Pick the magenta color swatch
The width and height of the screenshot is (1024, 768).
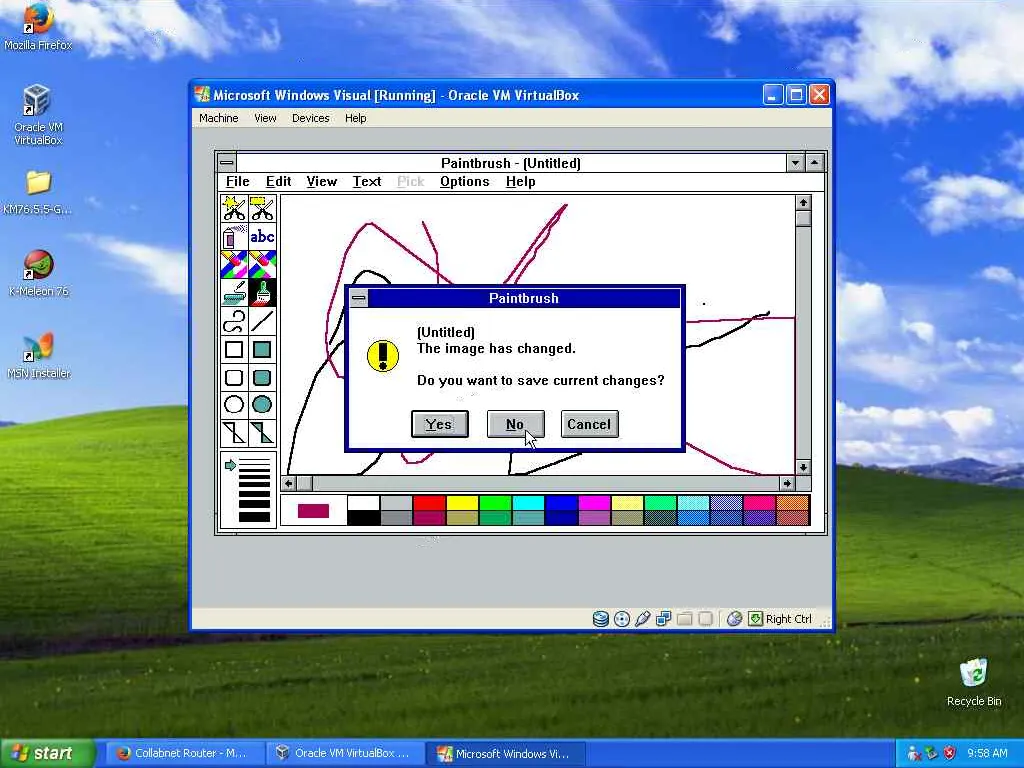[594, 502]
